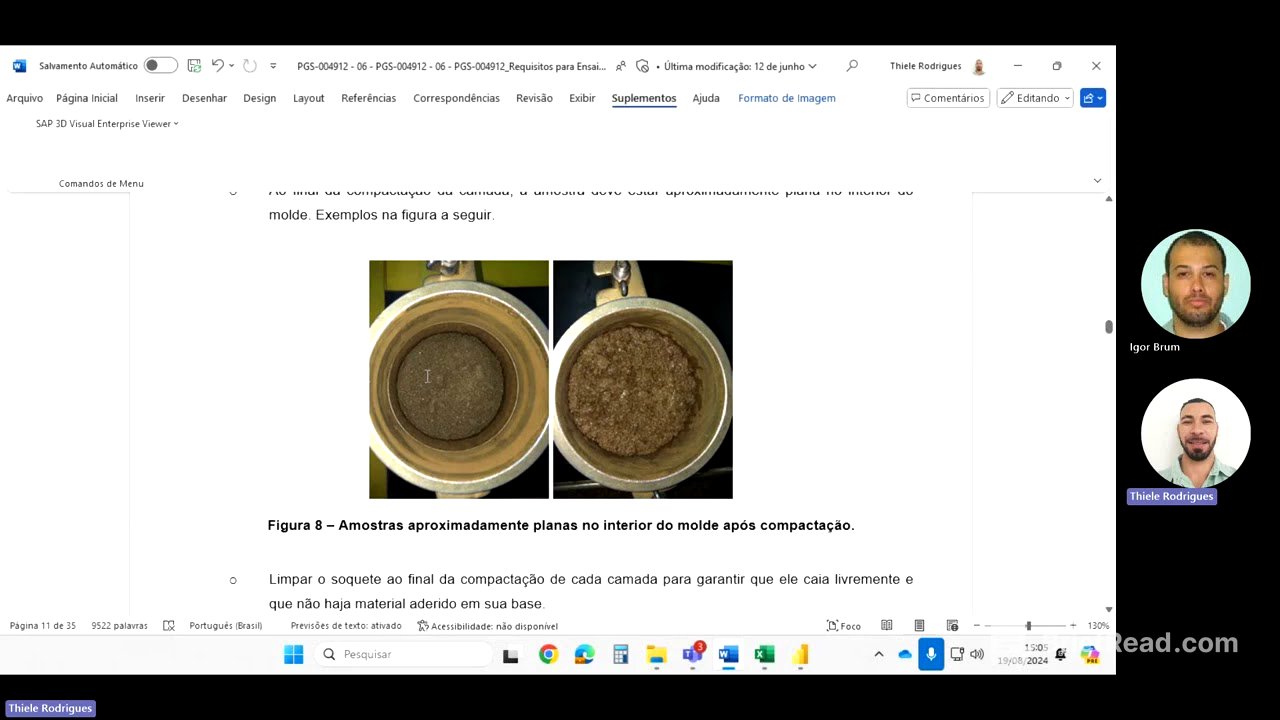Click the left compacted sample image
The image size is (1280, 720).
point(459,379)
